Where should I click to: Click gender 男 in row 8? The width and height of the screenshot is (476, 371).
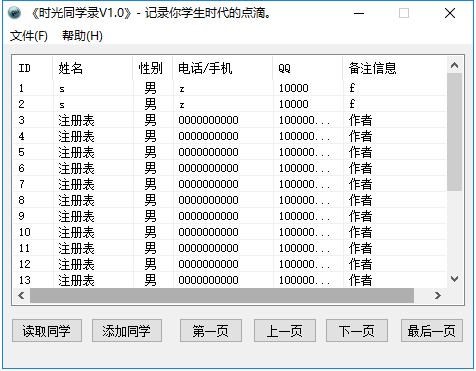coord(150,200)
